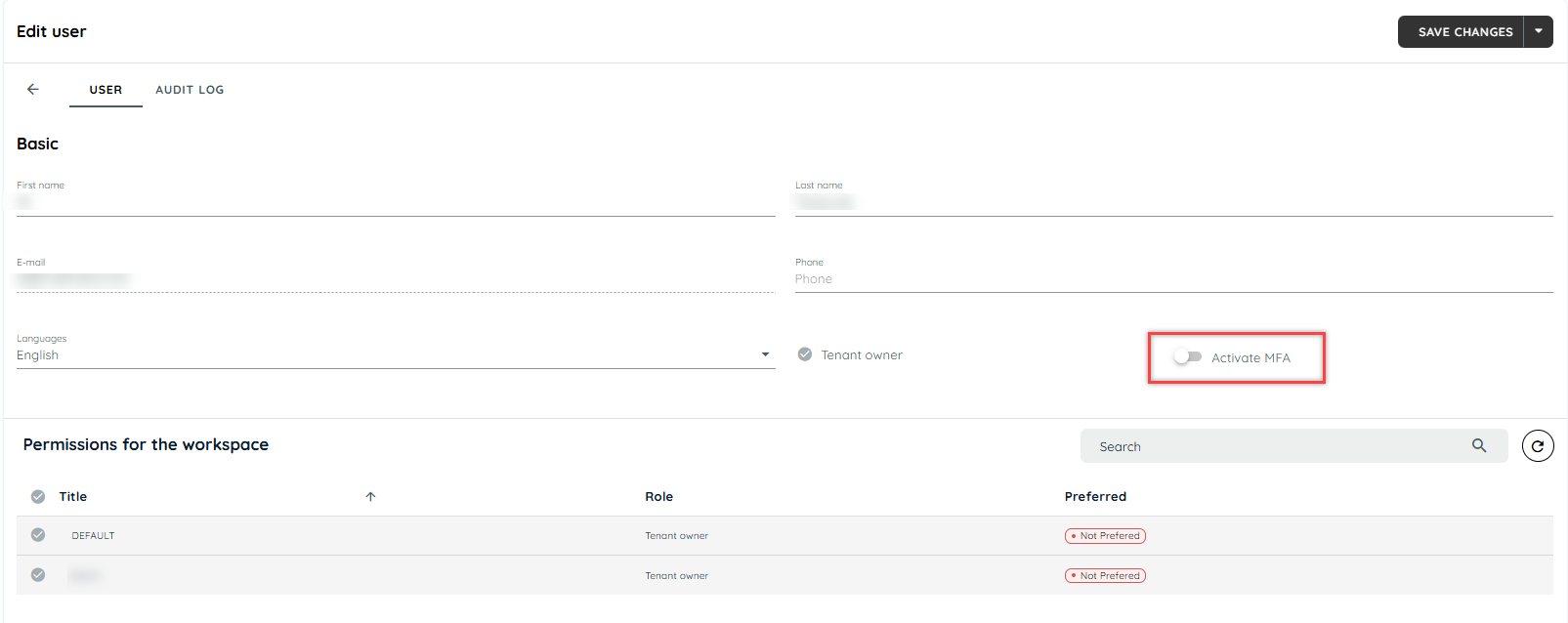The width and height of the screenshot is (1568, 623).
Task: Click the E-mail field
Action: (x=396, y=279)
